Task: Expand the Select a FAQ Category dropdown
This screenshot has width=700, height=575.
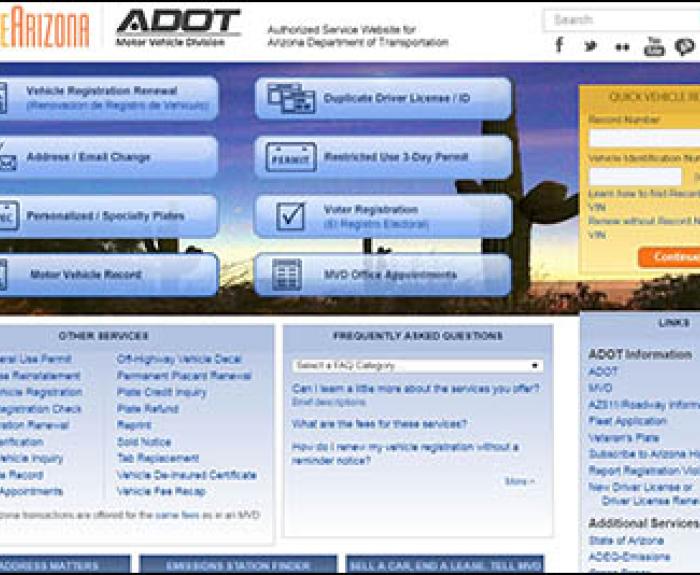Action: tap(416, 366)
